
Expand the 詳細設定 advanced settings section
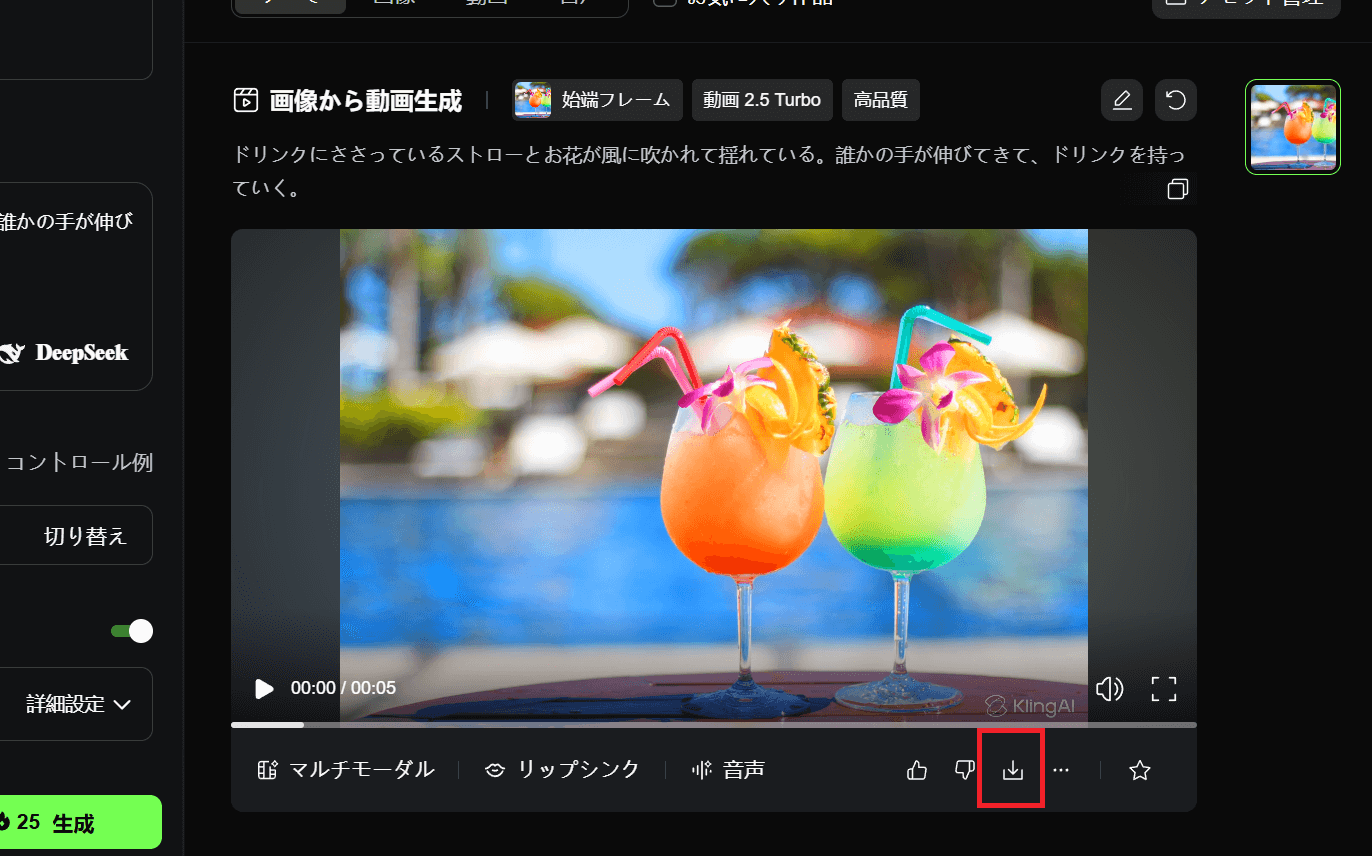(x=76, y=704)
